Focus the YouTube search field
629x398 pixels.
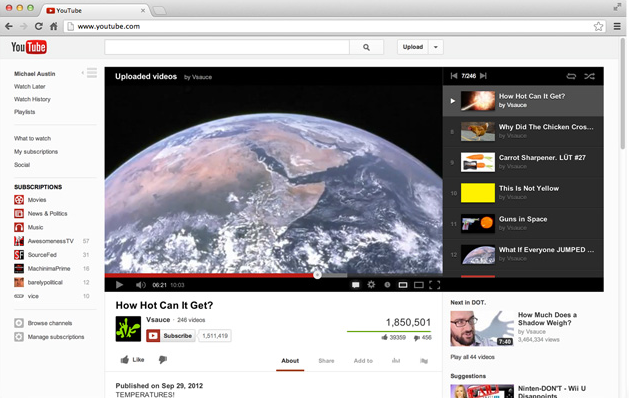227,47
